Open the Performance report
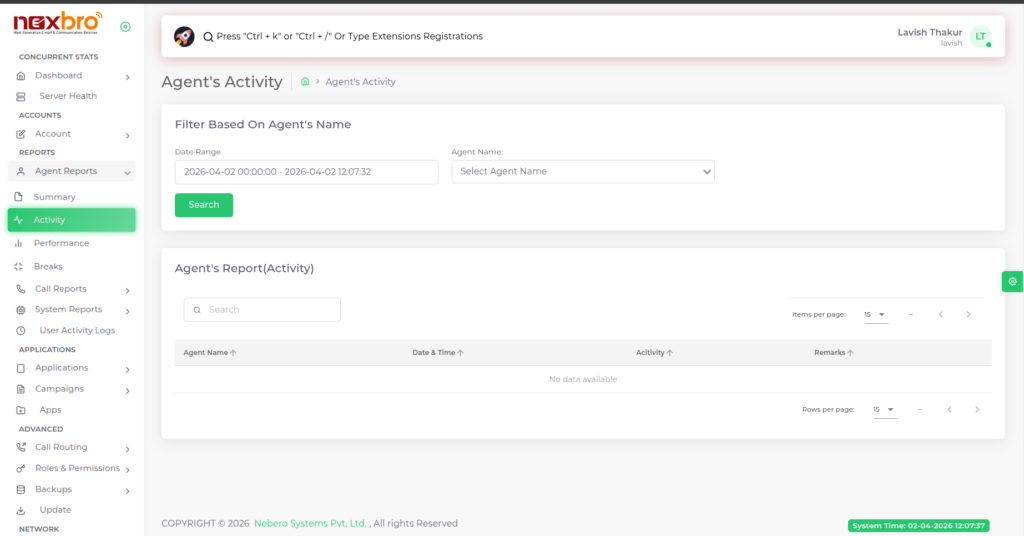The height and width of the screenshot is (536, 1024). (61, 243)
